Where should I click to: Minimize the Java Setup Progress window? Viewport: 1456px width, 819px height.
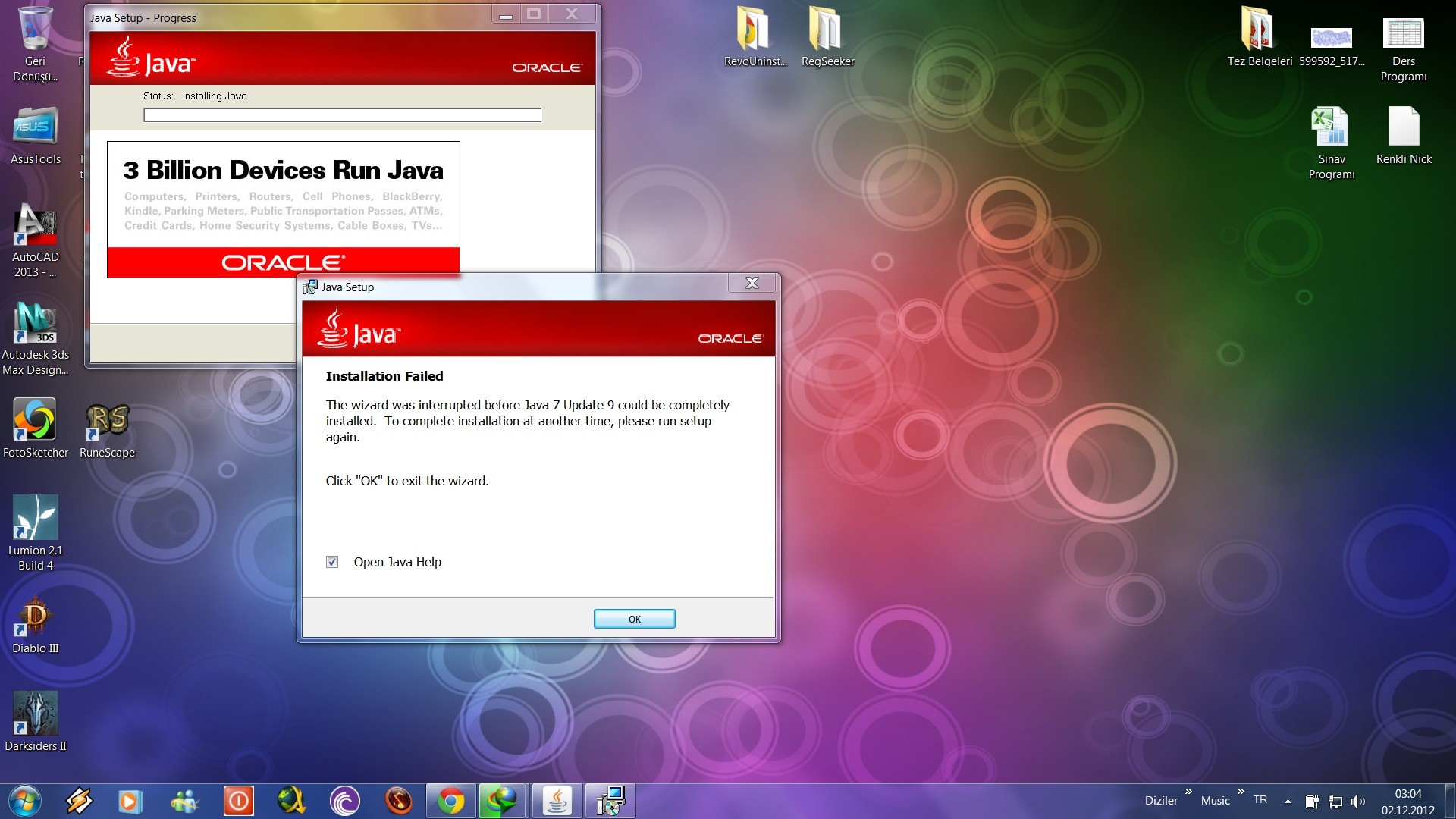pyautogui.click(x=506, y=14)
